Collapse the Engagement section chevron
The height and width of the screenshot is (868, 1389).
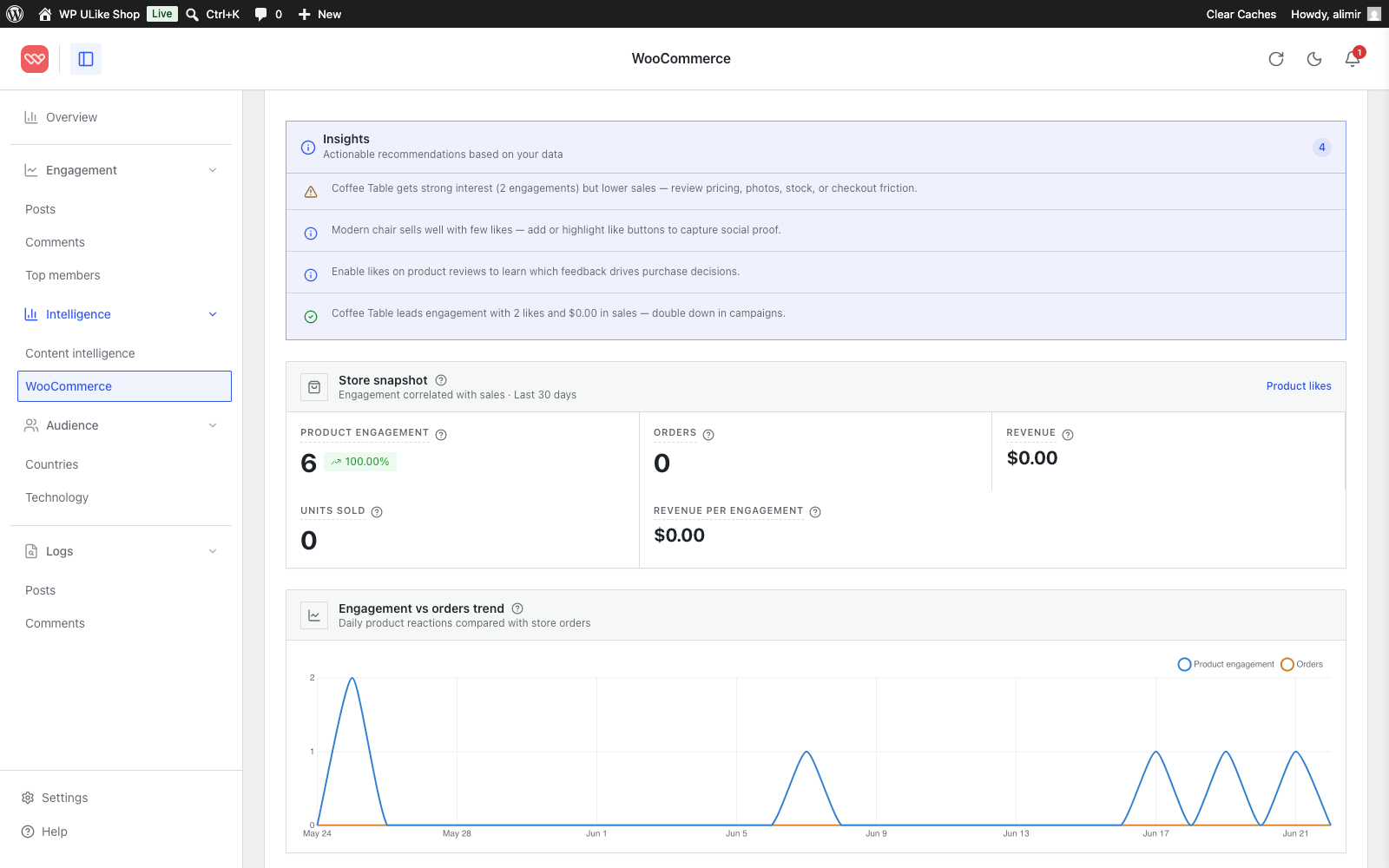(213, 170)
